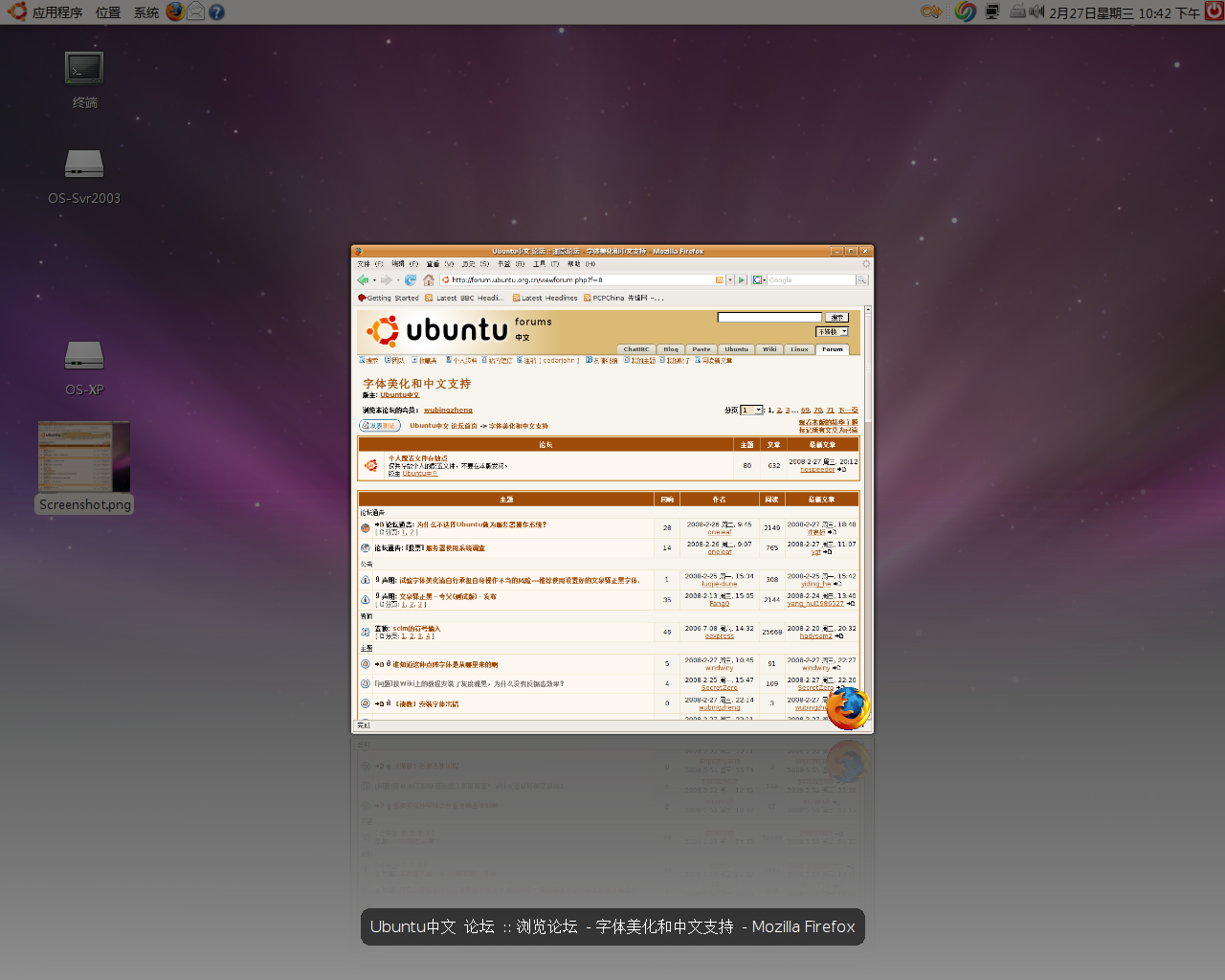Open the 分页 page number dropdown
The width and height of the screenshot is (1225, 980).
pyautogui.click(x=751, y=410)
